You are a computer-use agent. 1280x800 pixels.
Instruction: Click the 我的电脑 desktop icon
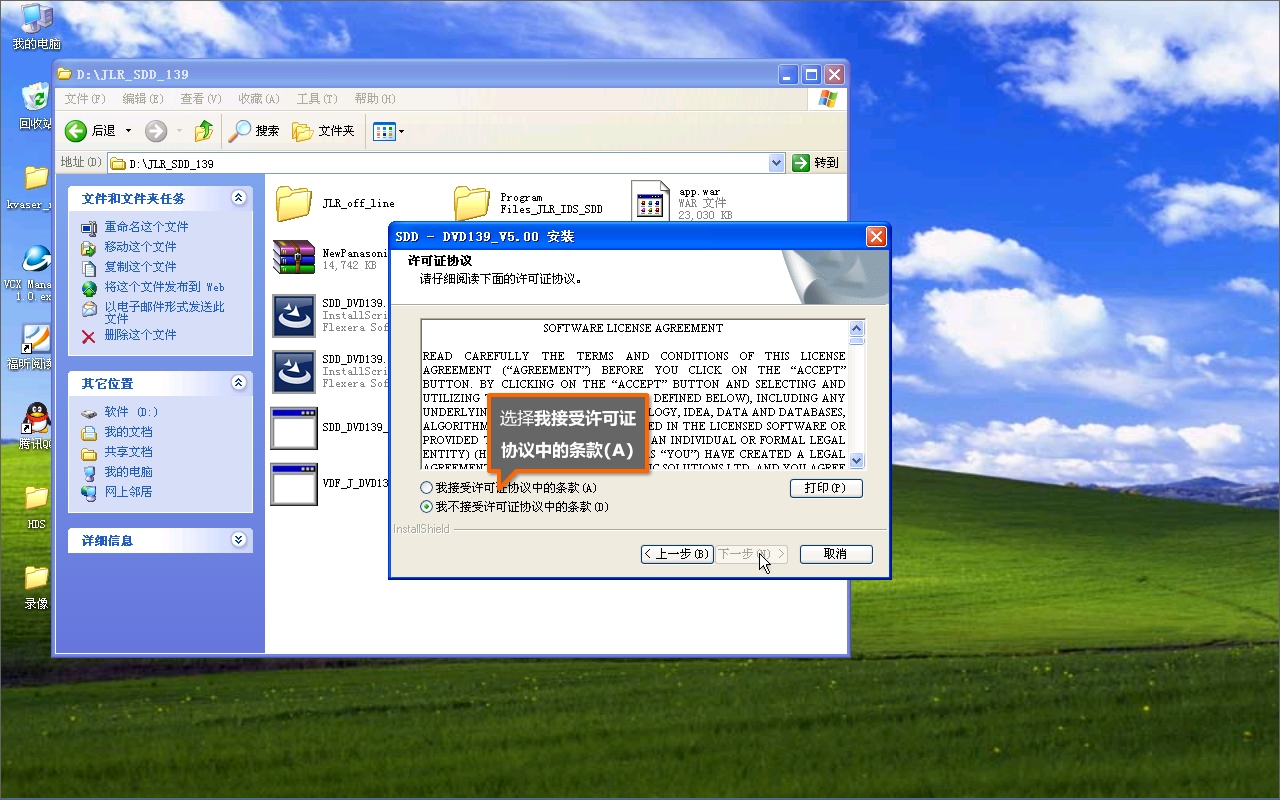(37, 18)
